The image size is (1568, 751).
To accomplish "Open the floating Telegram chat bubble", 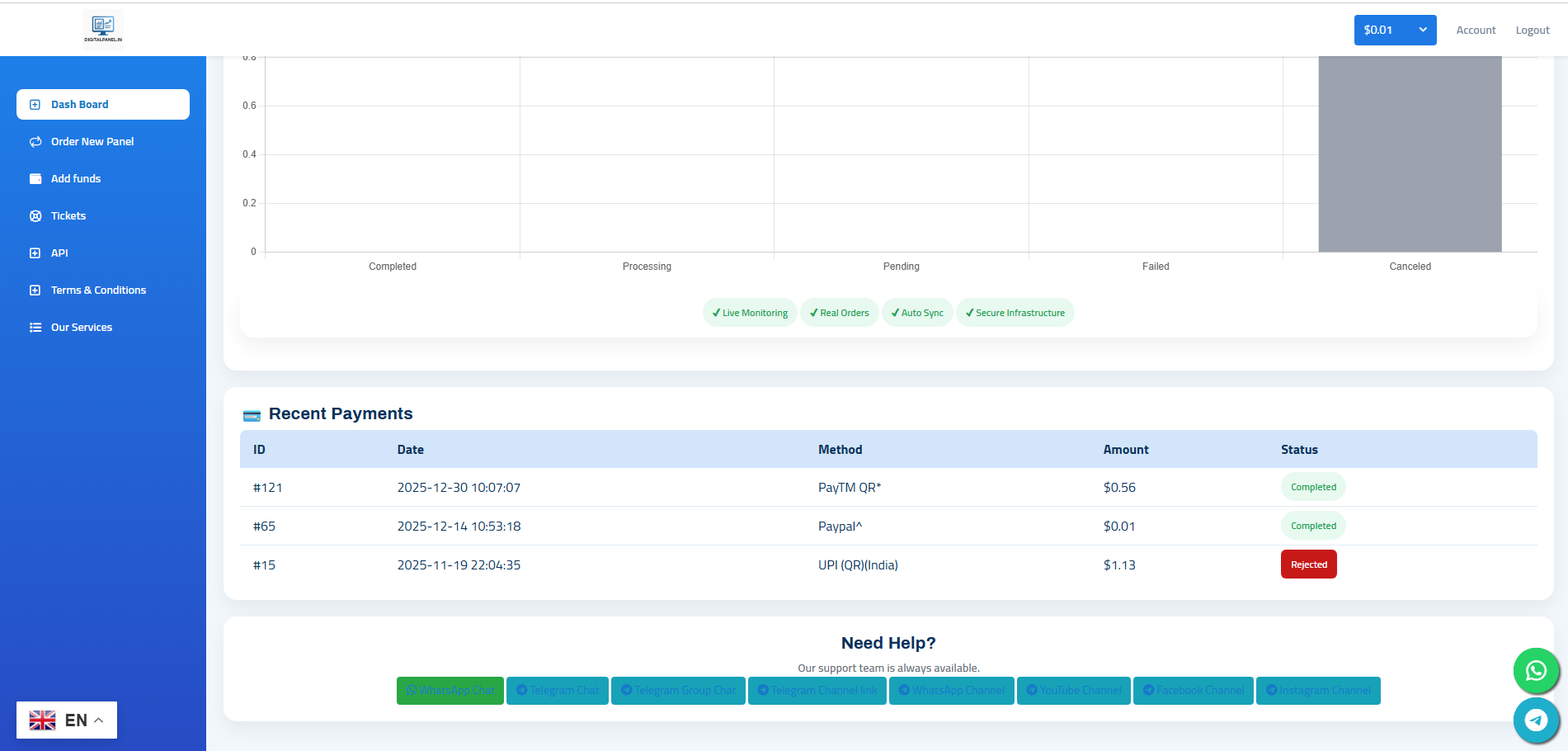I will pos(1535,720).
